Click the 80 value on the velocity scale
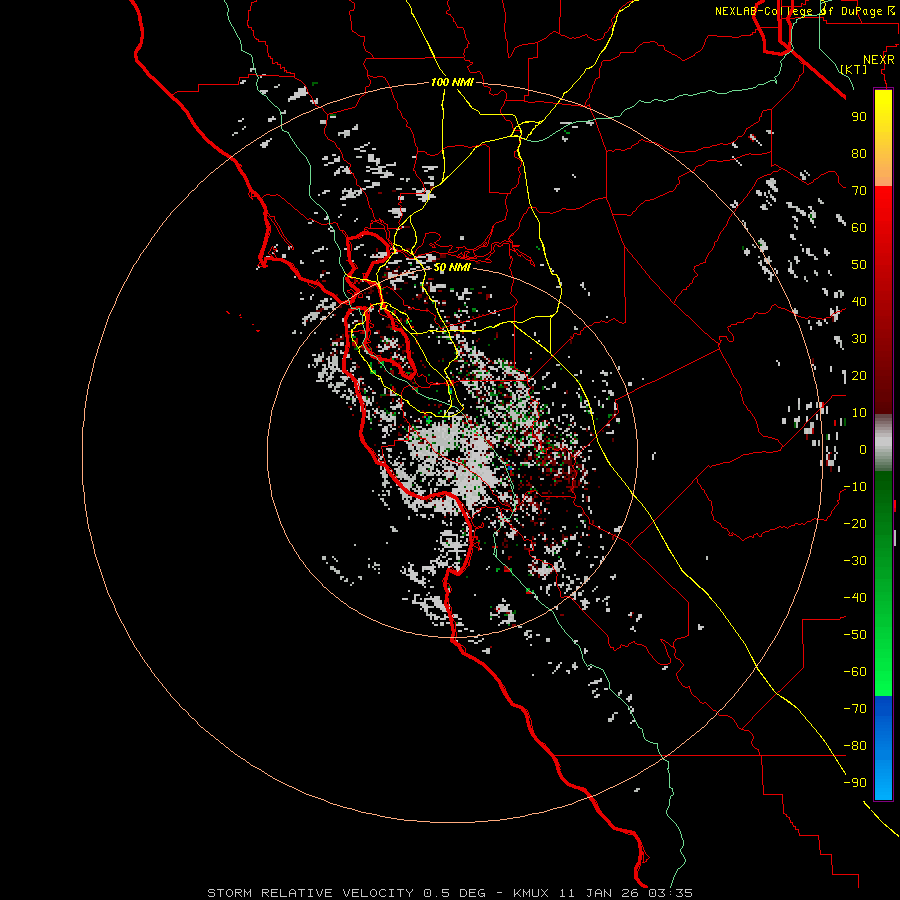 point(859,154)
